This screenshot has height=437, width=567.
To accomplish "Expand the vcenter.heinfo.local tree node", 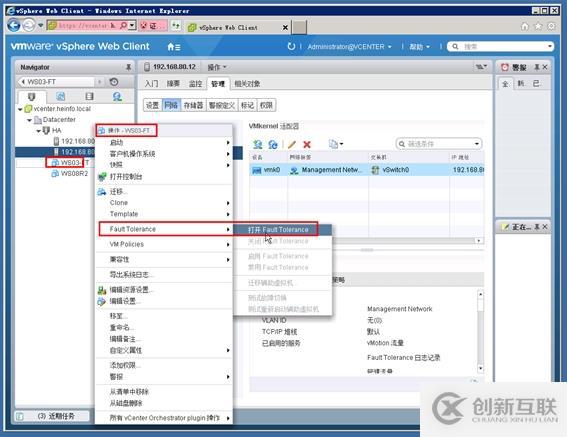I will [20, 109].
